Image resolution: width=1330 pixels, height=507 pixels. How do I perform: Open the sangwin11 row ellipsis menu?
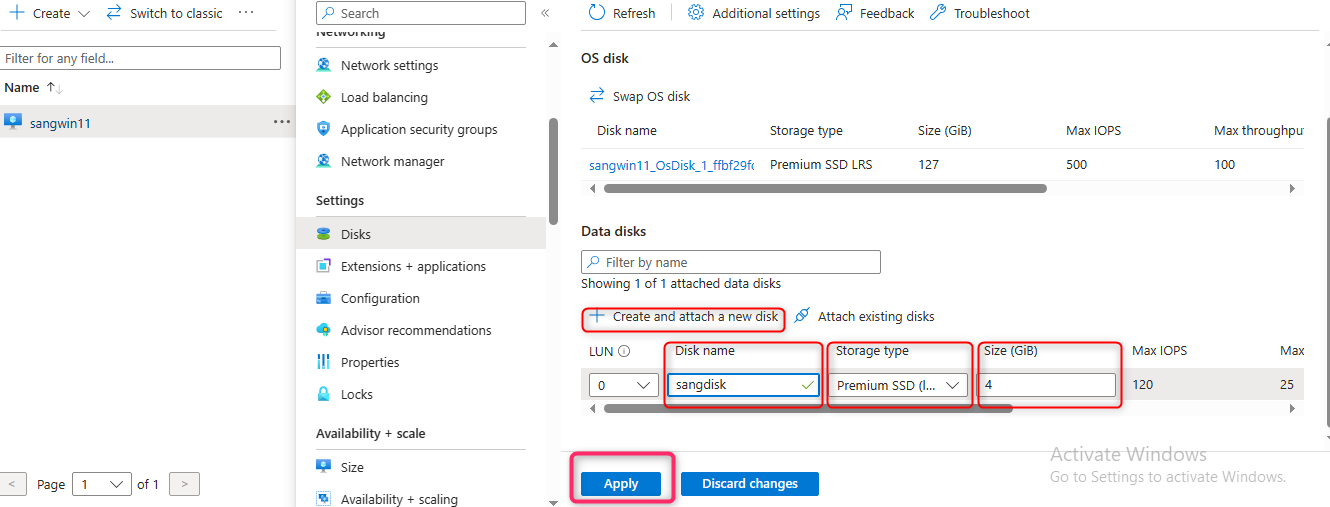click(x=282, y=122)
